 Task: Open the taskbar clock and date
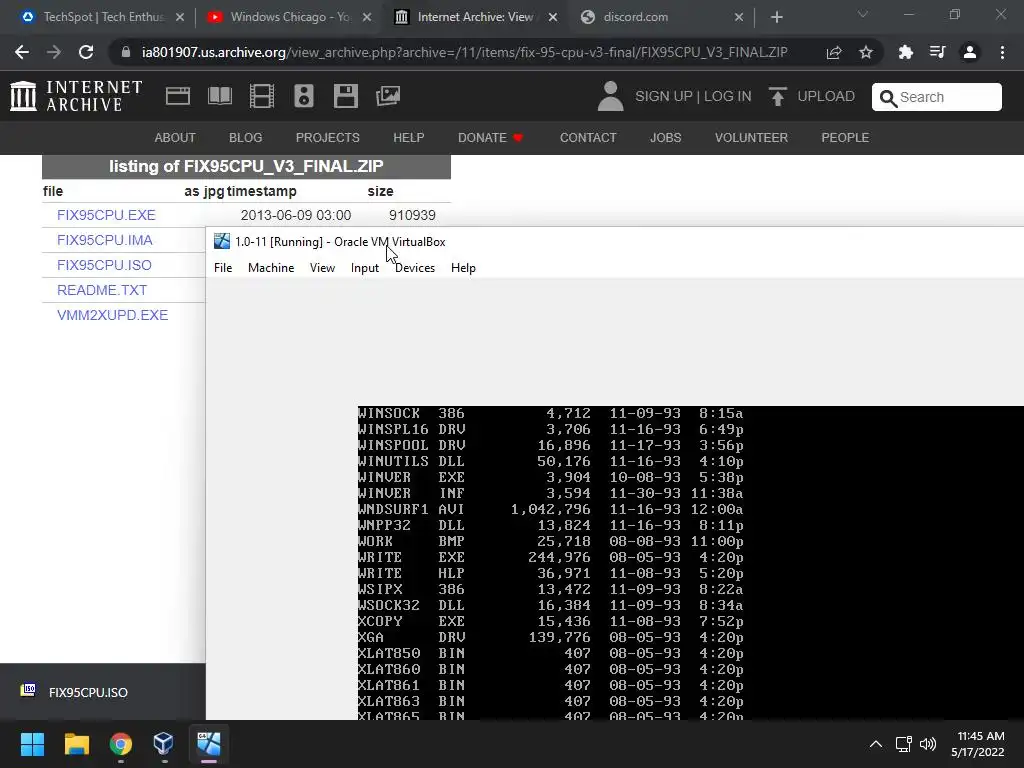coord(978,744)
